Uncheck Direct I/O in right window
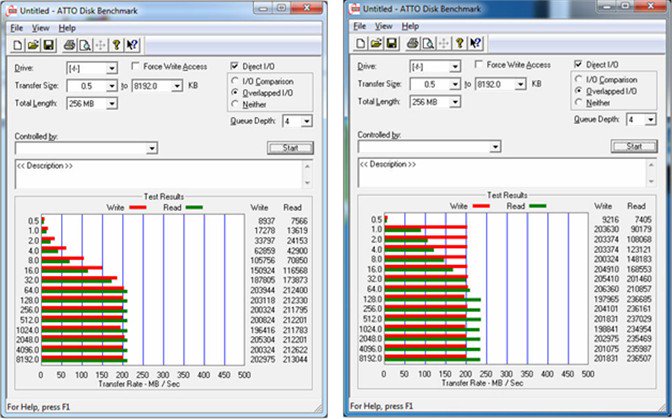Screen dimensions: 672x419 (579, 65)
